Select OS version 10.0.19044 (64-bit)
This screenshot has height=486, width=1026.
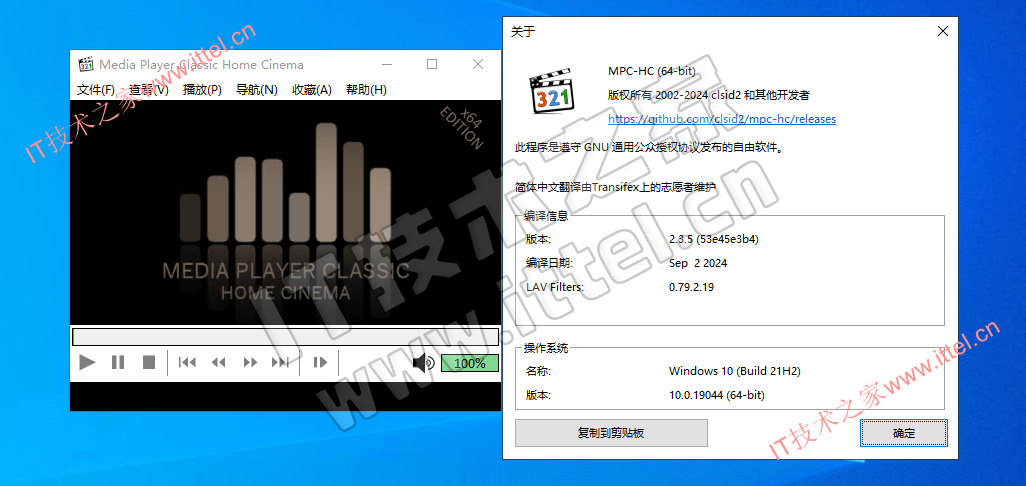[716, 395]
